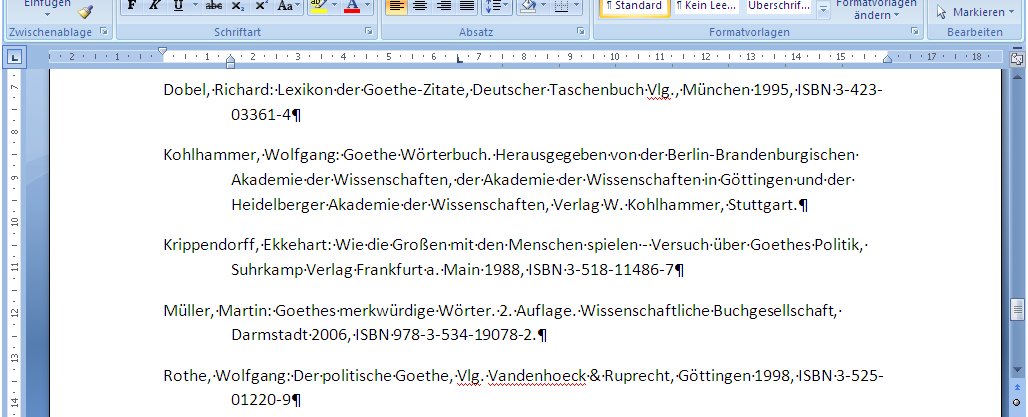1028x417 pixels.
Task: Open the Absatz dialog launcher
Action: [x=580, y=31]
